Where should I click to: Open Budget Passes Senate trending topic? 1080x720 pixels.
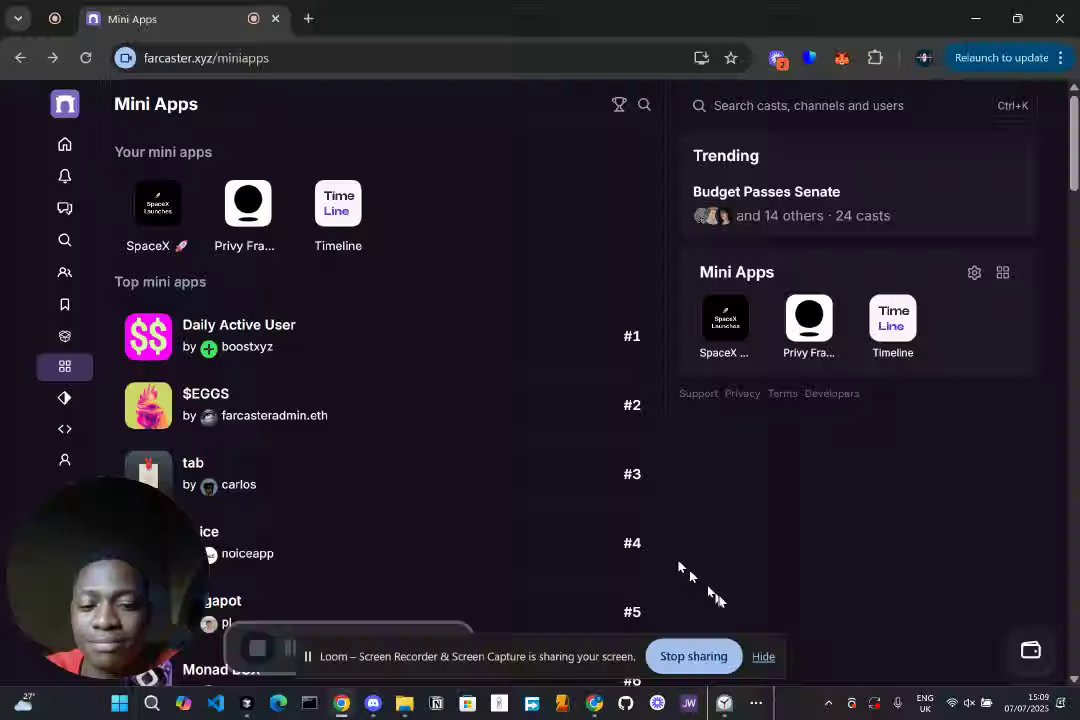pyautogui.click(x=767, y=192)
